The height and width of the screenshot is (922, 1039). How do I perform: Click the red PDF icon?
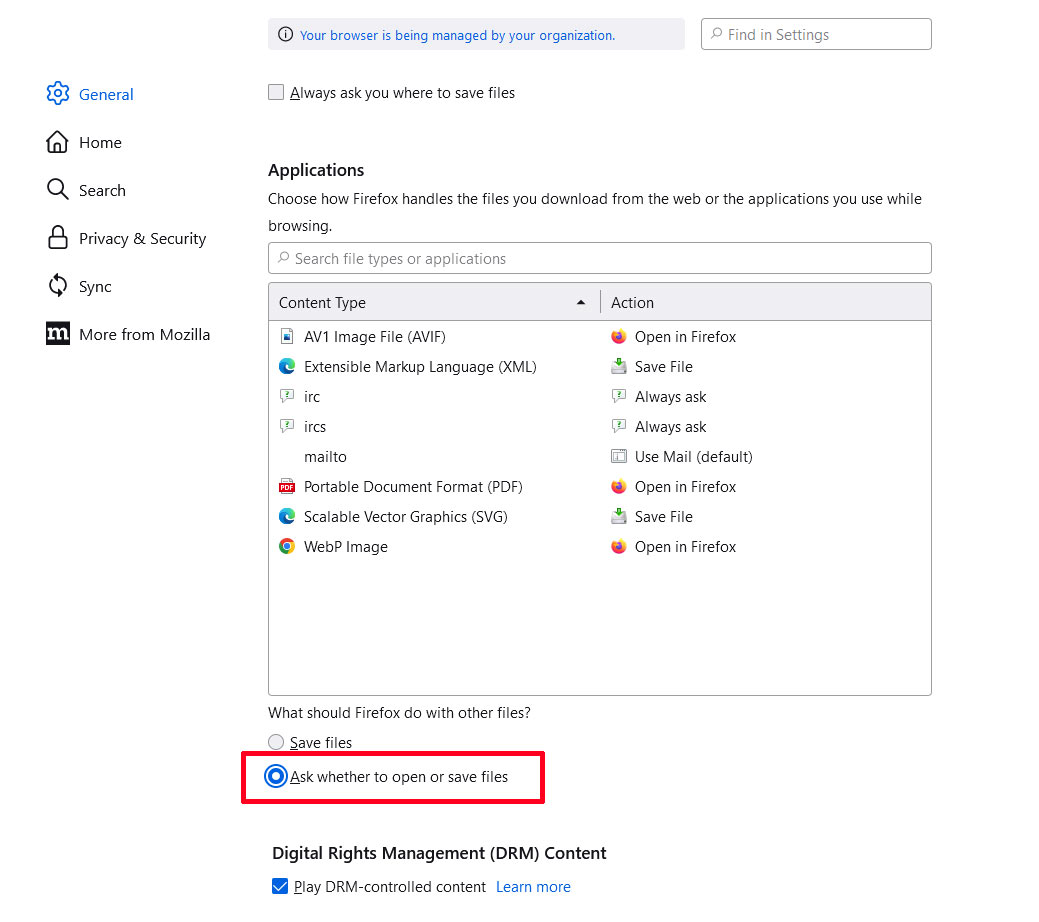[287, 487]
